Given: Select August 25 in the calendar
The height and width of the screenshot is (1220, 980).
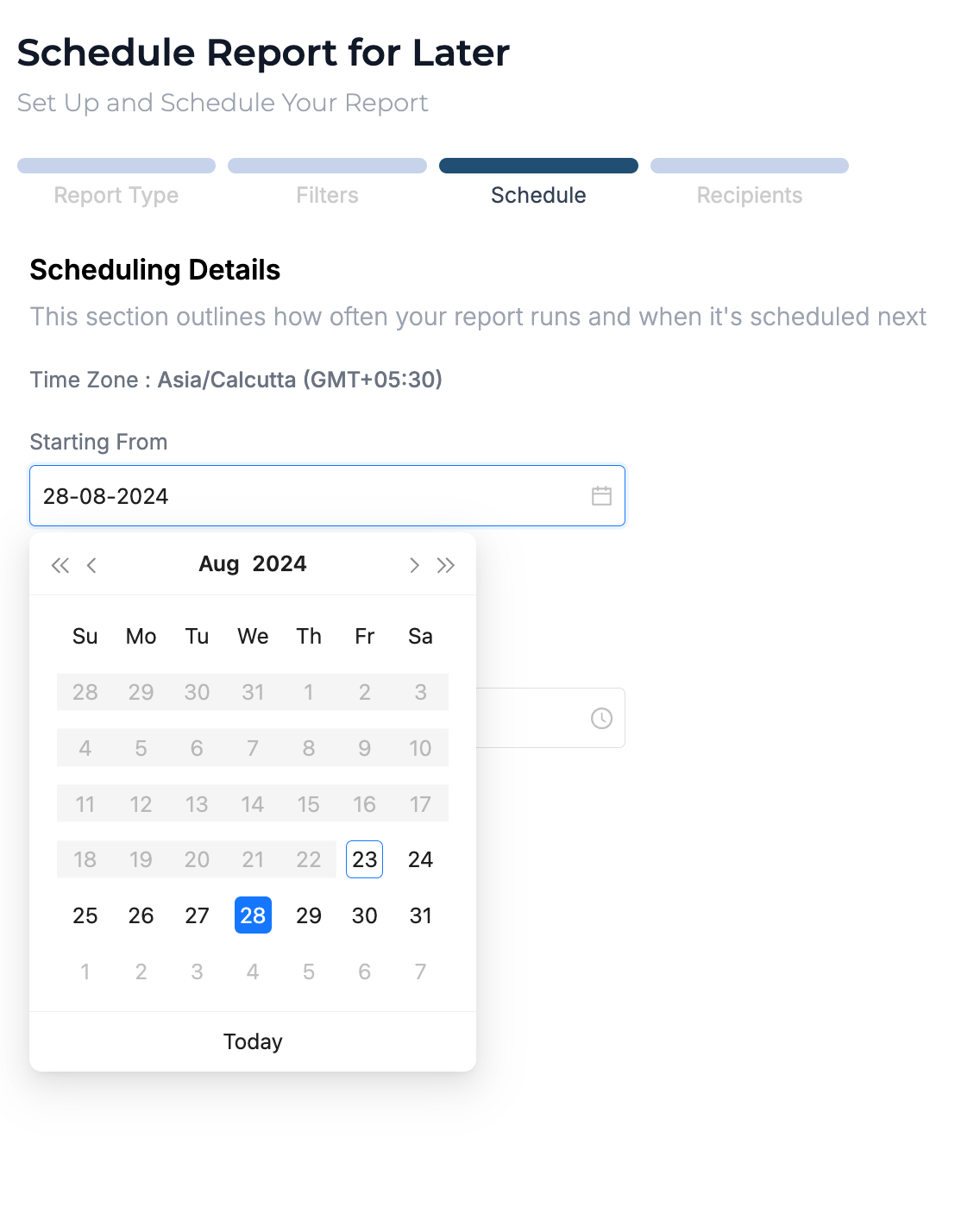Looking at the screenshot, I should [x=85, y=915].
